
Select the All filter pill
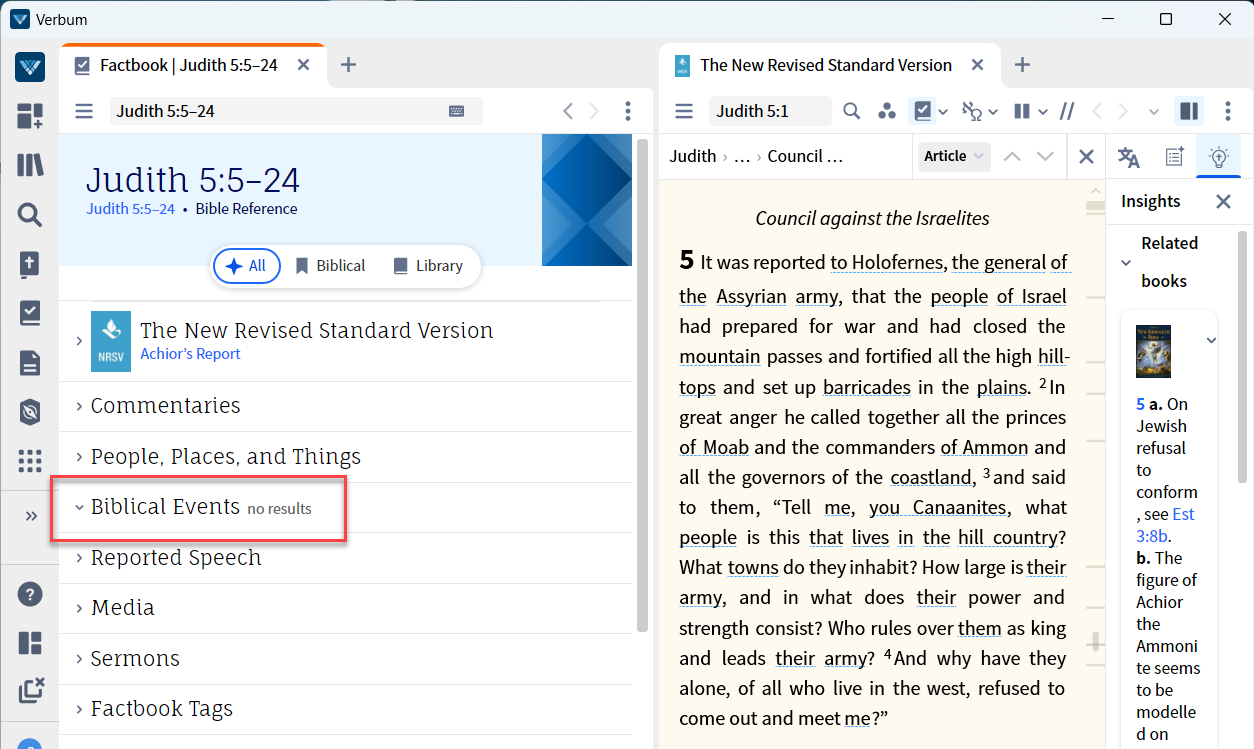(246, 266)
